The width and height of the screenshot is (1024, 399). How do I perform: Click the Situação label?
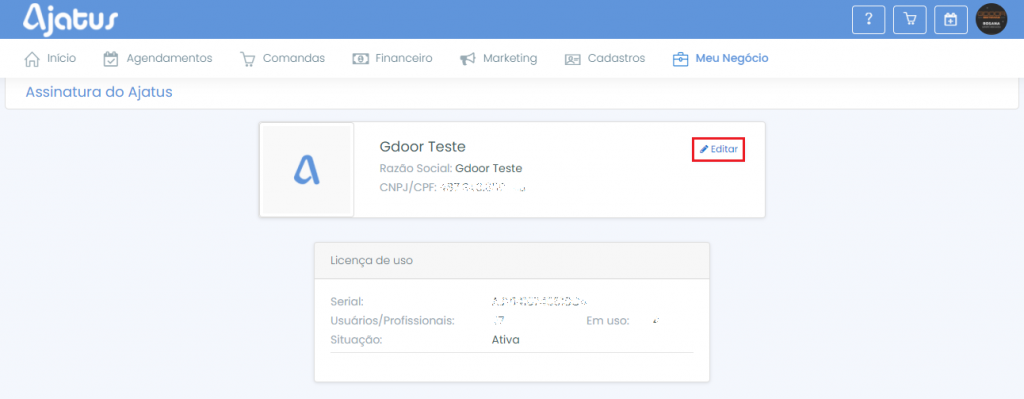tap(357, 340)
